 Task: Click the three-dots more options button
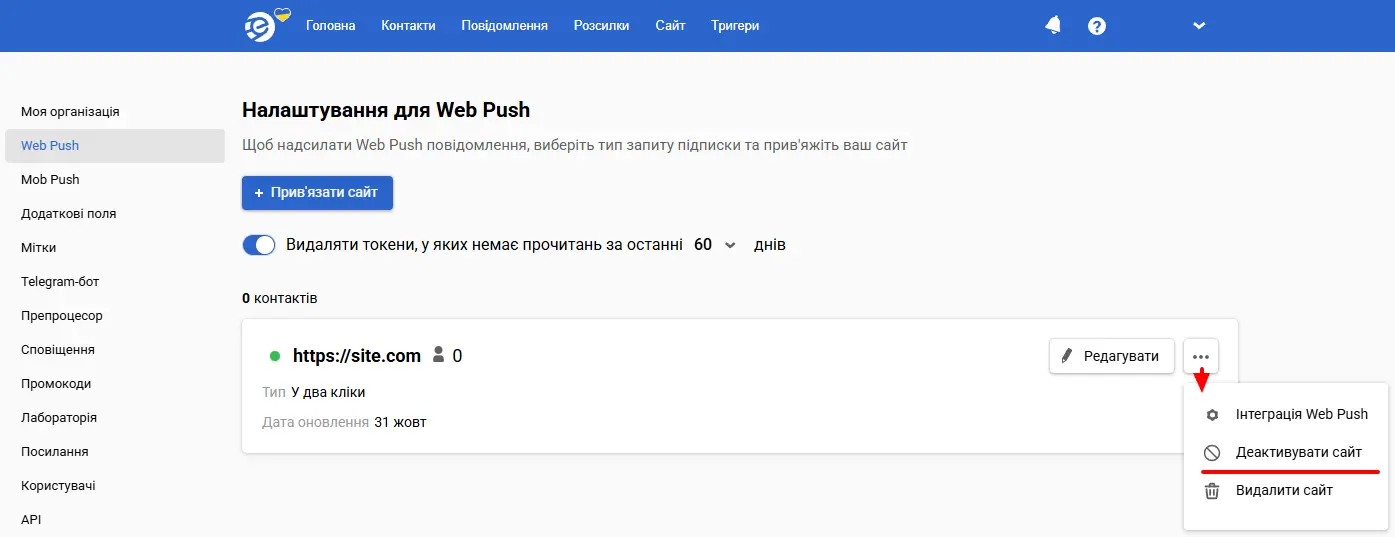(1201, 356)
